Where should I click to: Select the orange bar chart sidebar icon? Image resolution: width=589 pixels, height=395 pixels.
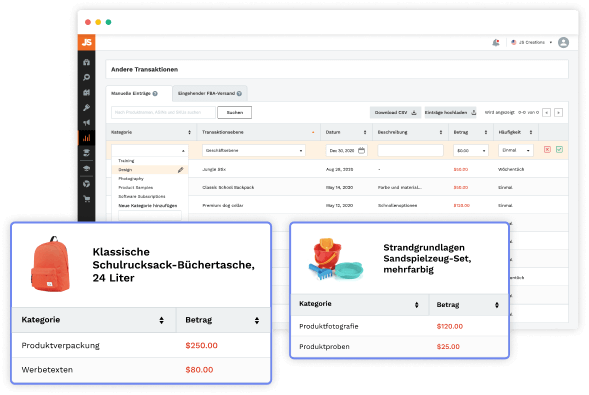(86, 138)
